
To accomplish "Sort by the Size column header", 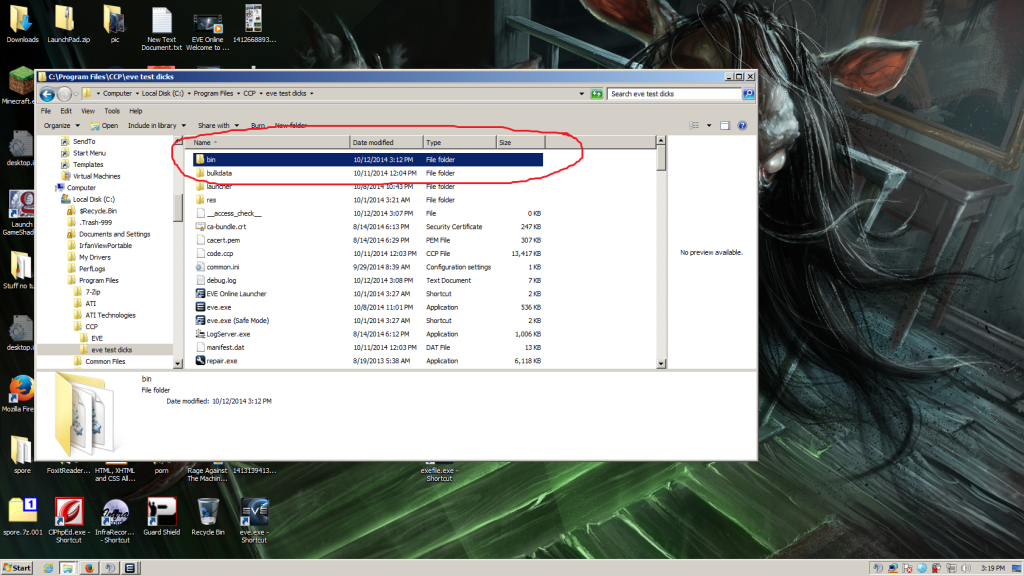I will [x=520, y=142].
